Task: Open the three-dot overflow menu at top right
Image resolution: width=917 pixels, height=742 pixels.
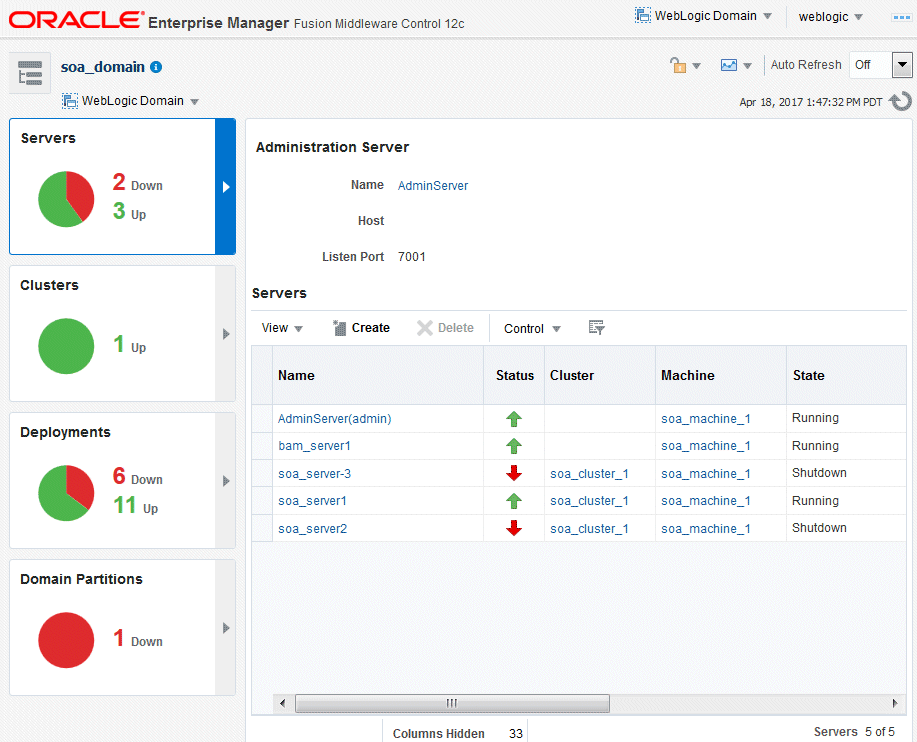Action: 901,18
